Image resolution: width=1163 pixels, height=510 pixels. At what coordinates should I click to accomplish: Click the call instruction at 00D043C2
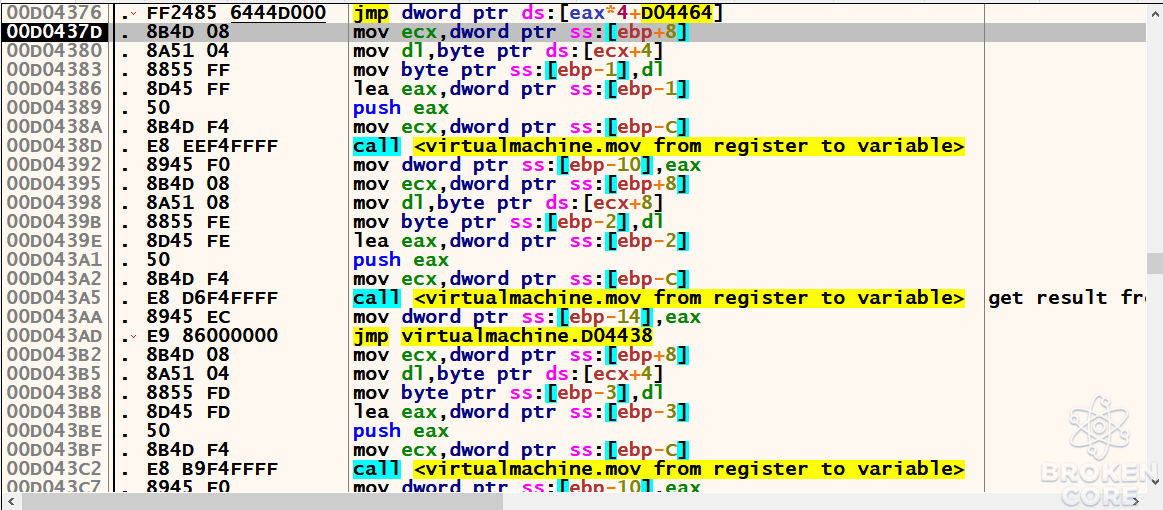(x=659, y=468)
